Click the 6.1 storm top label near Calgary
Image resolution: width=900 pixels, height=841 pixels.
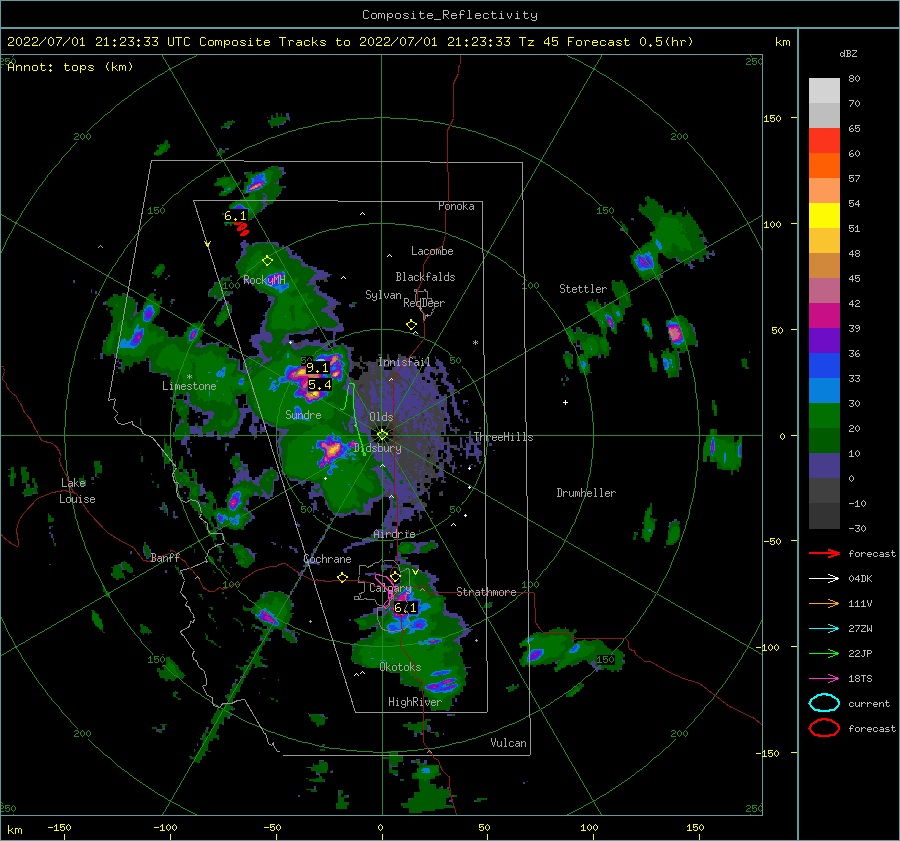click(x=405, y=607)
